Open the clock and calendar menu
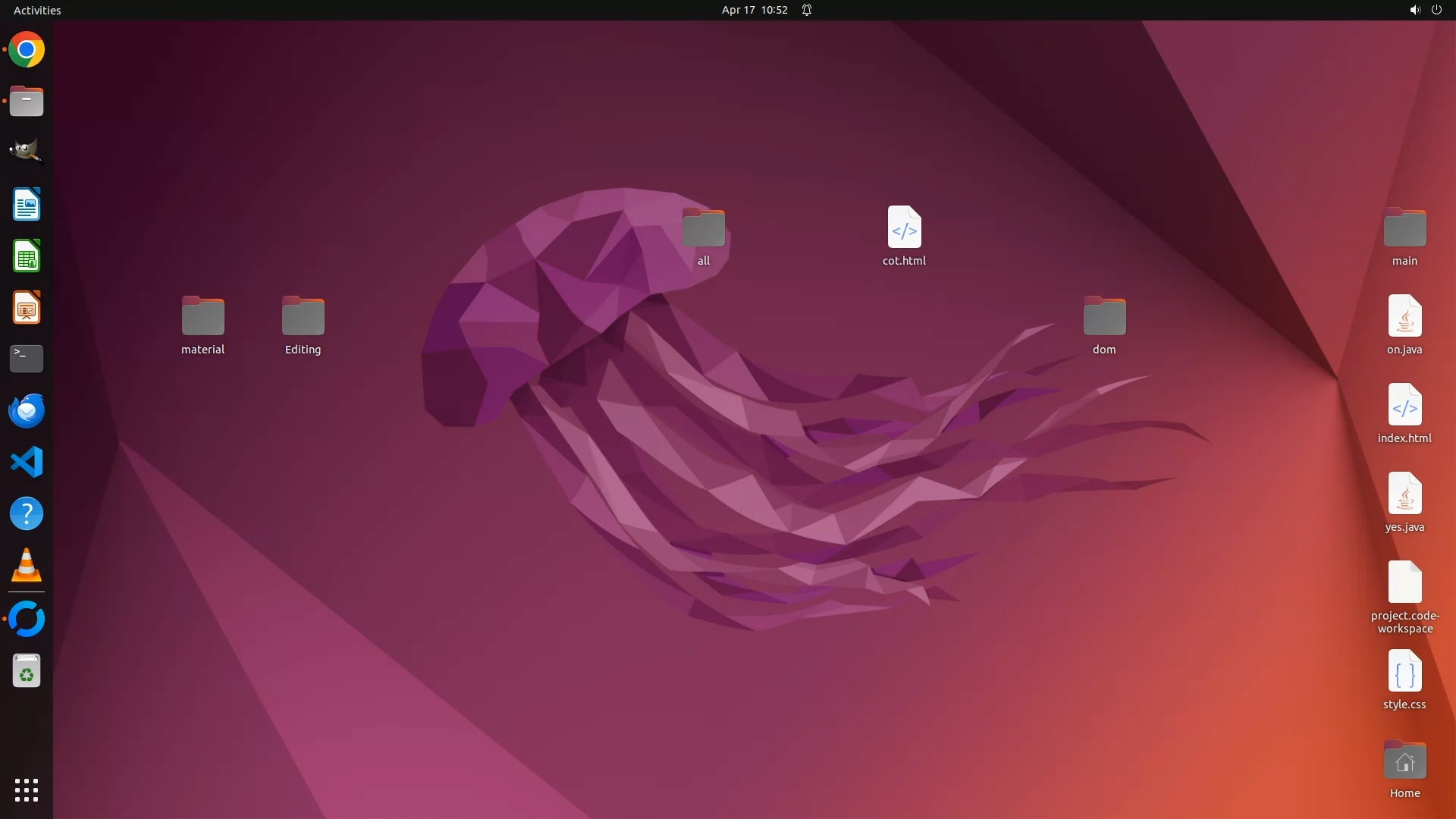 tap(754, 10)
